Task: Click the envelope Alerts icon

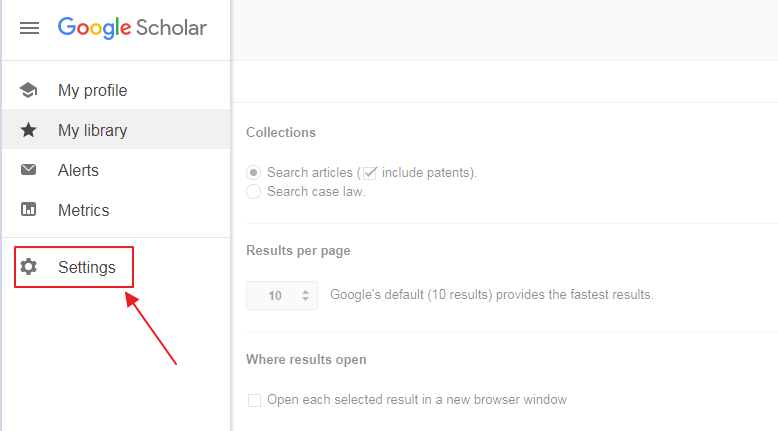Action: (28, 170)
